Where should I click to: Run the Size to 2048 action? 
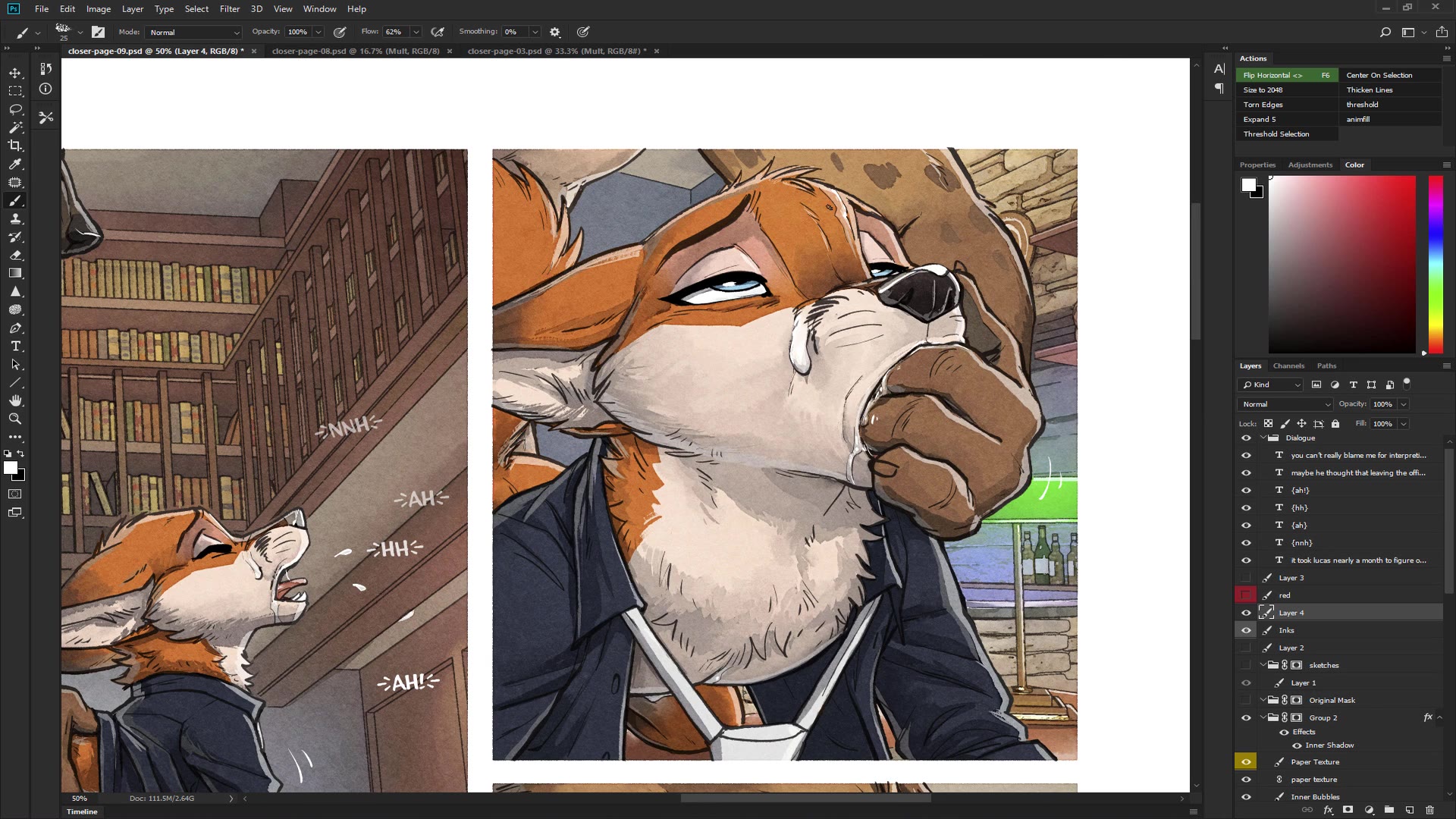(1286, 89)
